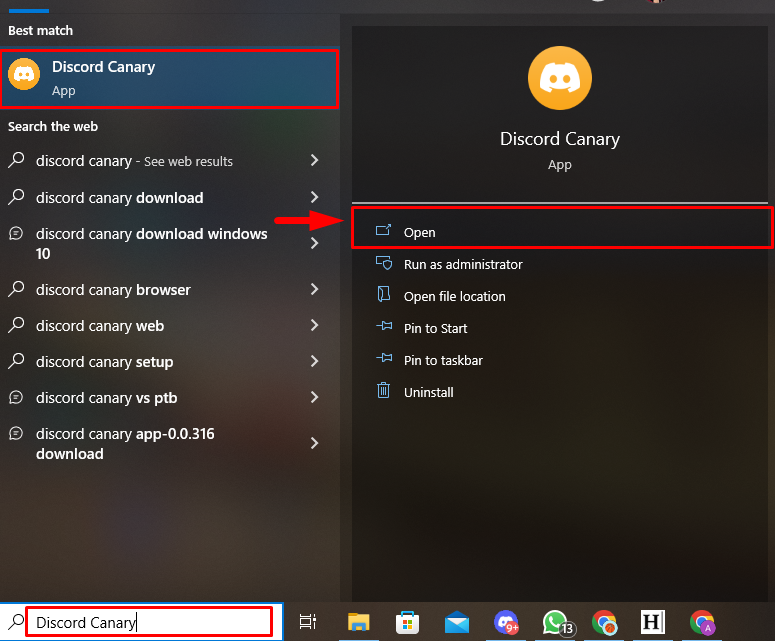The image size is (775, 641).
Task: Open Chrome with the 'A' profile badge
Action: coord(703,622)
